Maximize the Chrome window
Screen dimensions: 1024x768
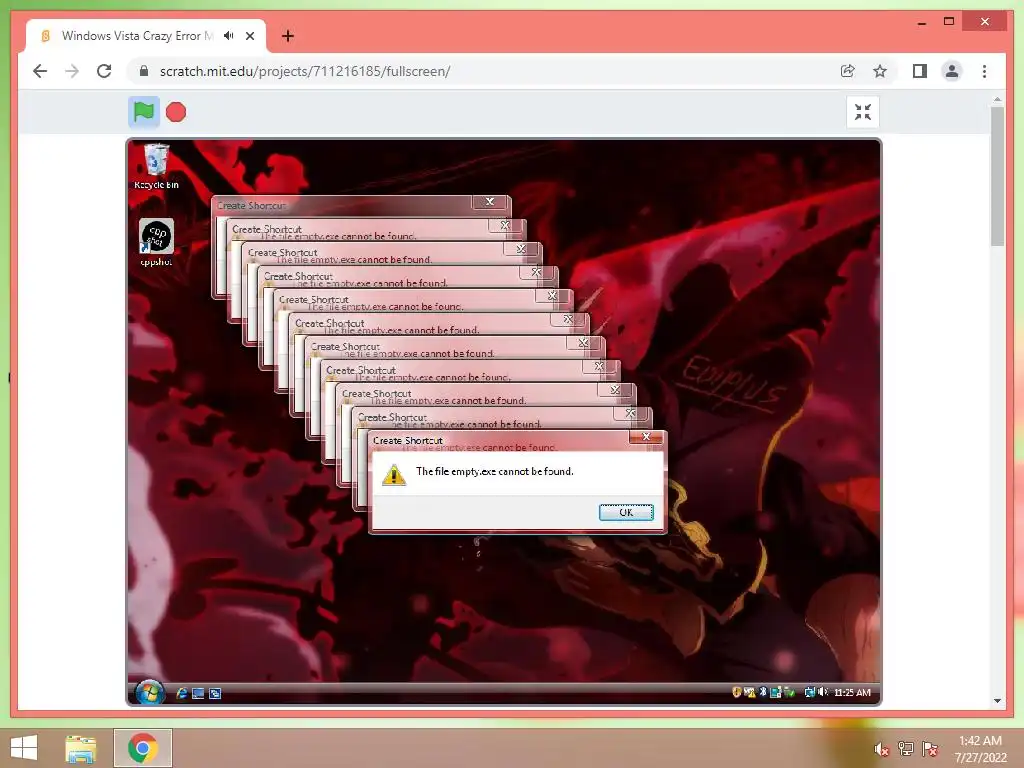click(x=949, y=22)
